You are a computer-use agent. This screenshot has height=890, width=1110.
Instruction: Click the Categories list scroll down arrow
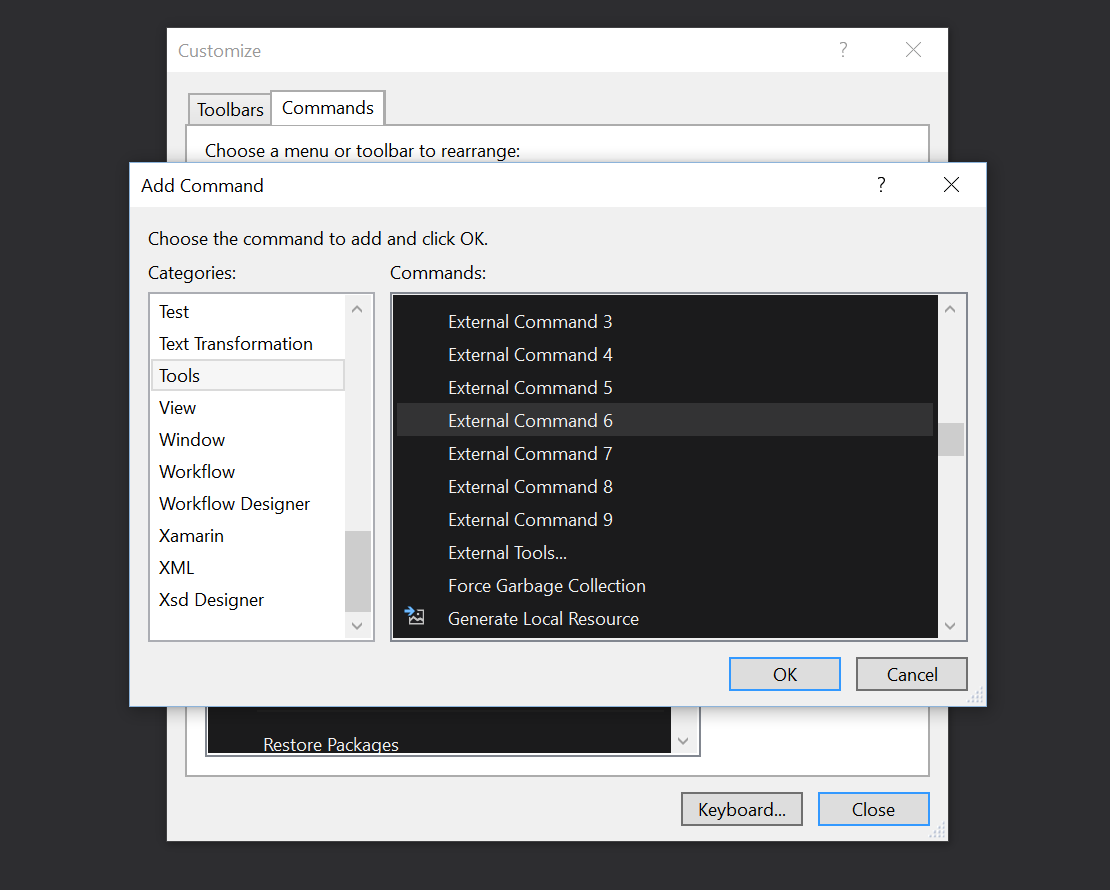pos(357,626)
